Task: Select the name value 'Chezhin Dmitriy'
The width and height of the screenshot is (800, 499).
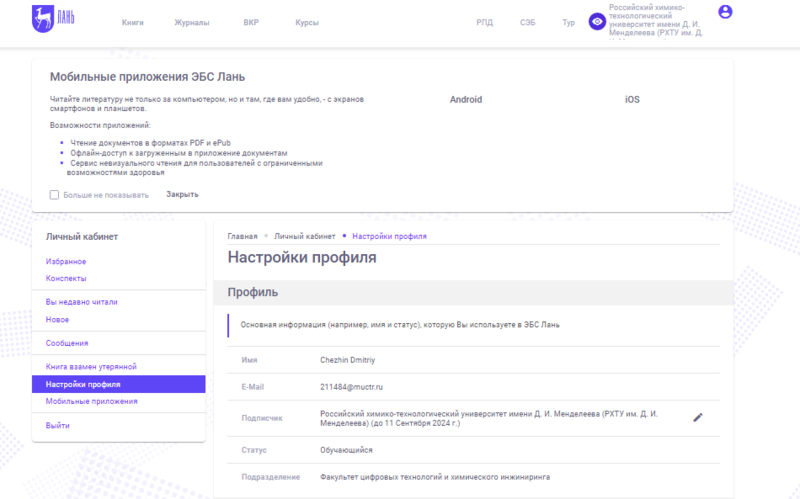Action: [347, 360]
